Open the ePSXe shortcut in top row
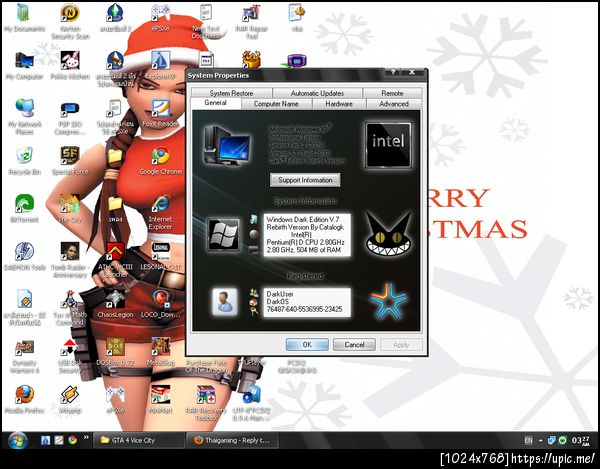This screenshot has height=469, width=600. pyautogui.click(x=160, y=17)
